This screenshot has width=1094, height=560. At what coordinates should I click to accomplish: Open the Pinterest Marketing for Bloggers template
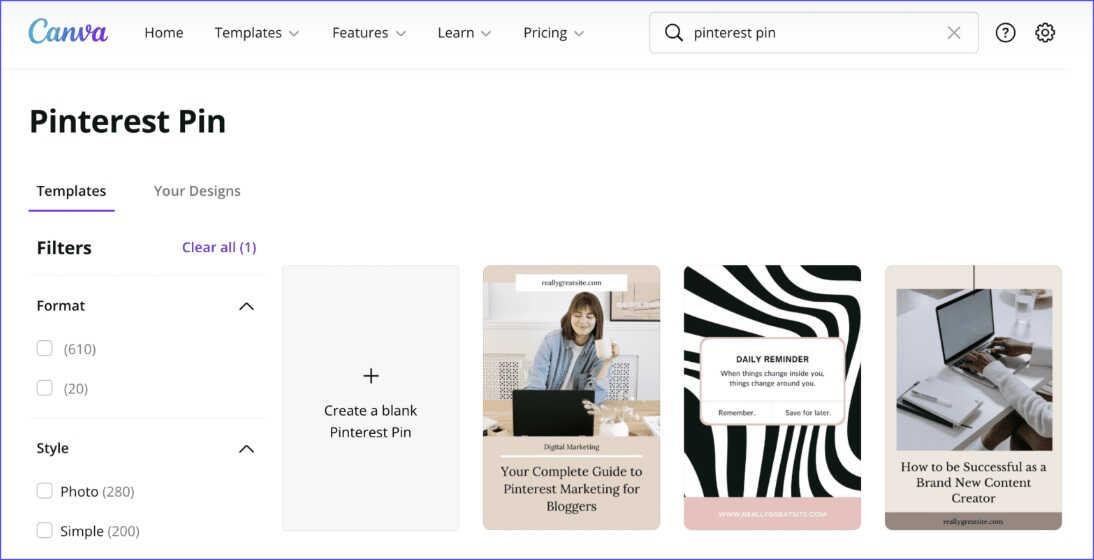571,398
